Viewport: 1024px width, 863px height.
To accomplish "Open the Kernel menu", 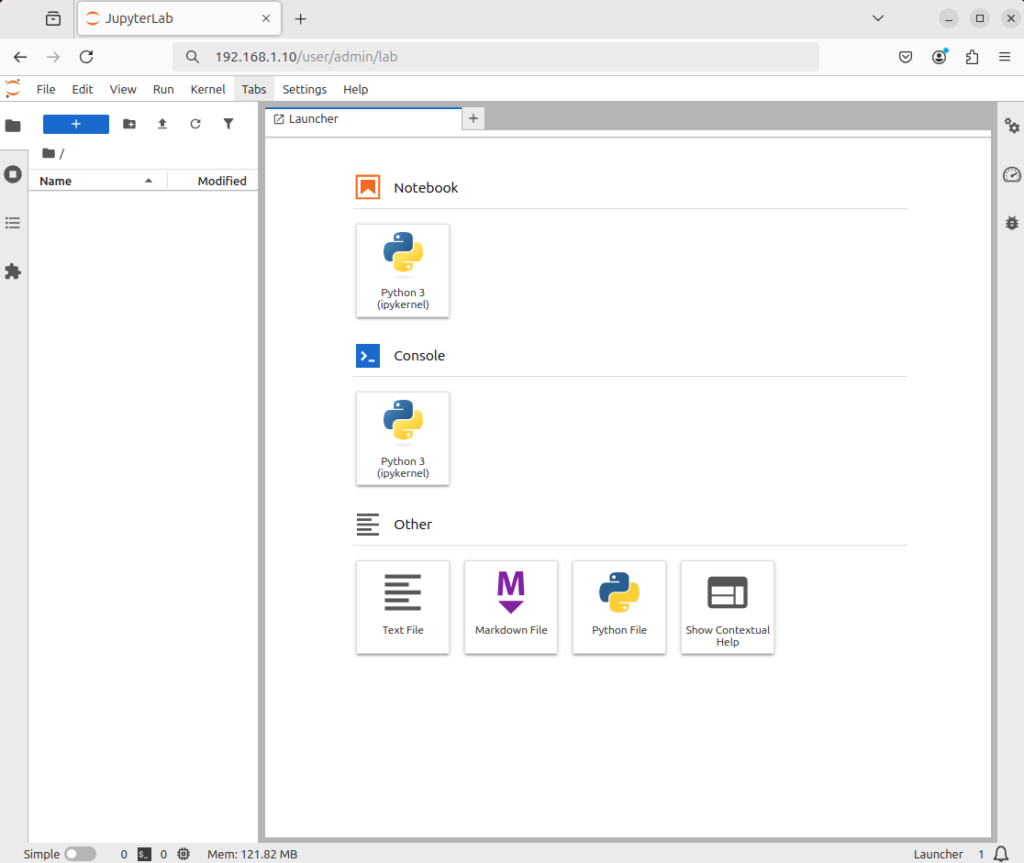I will coord(208,89).
